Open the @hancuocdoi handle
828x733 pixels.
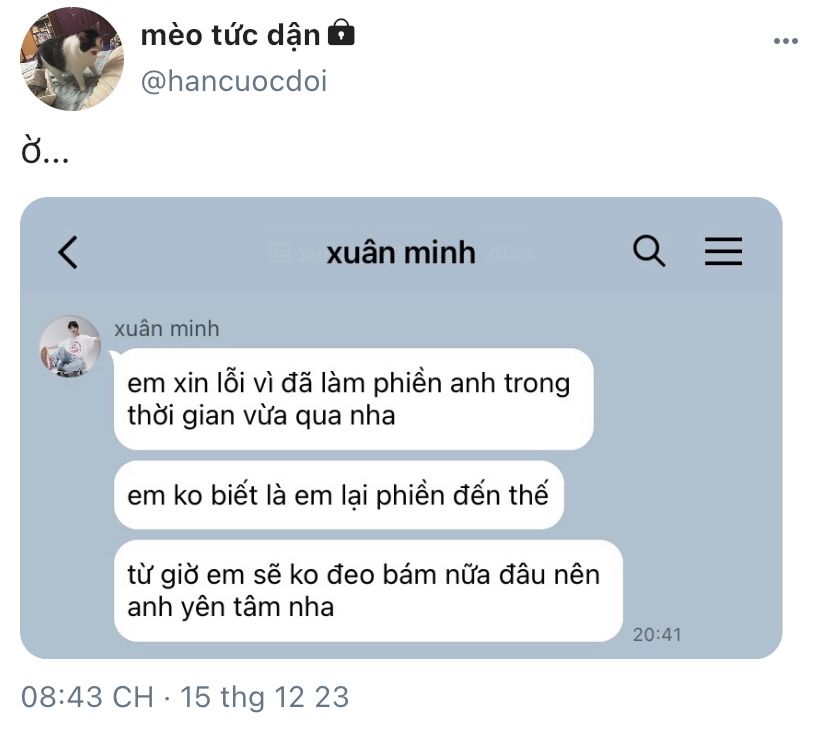(234, 81)
